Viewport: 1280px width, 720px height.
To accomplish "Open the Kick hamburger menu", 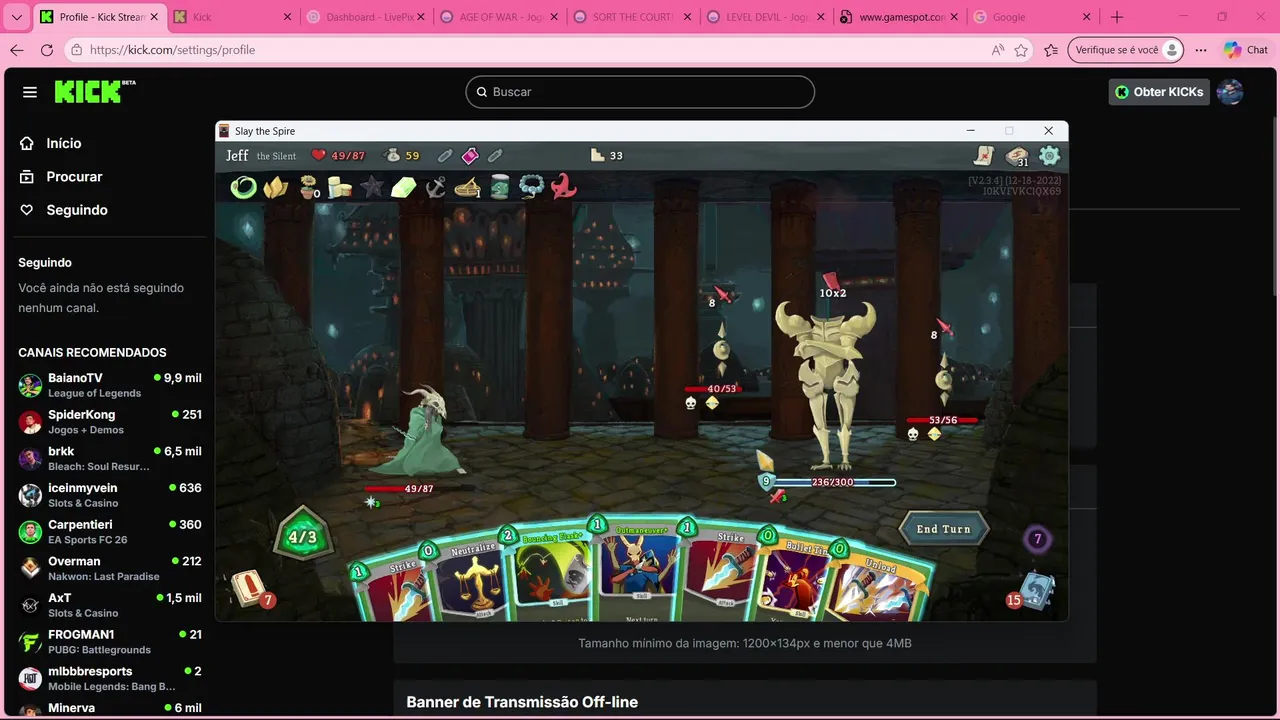I will click(30, 92).
